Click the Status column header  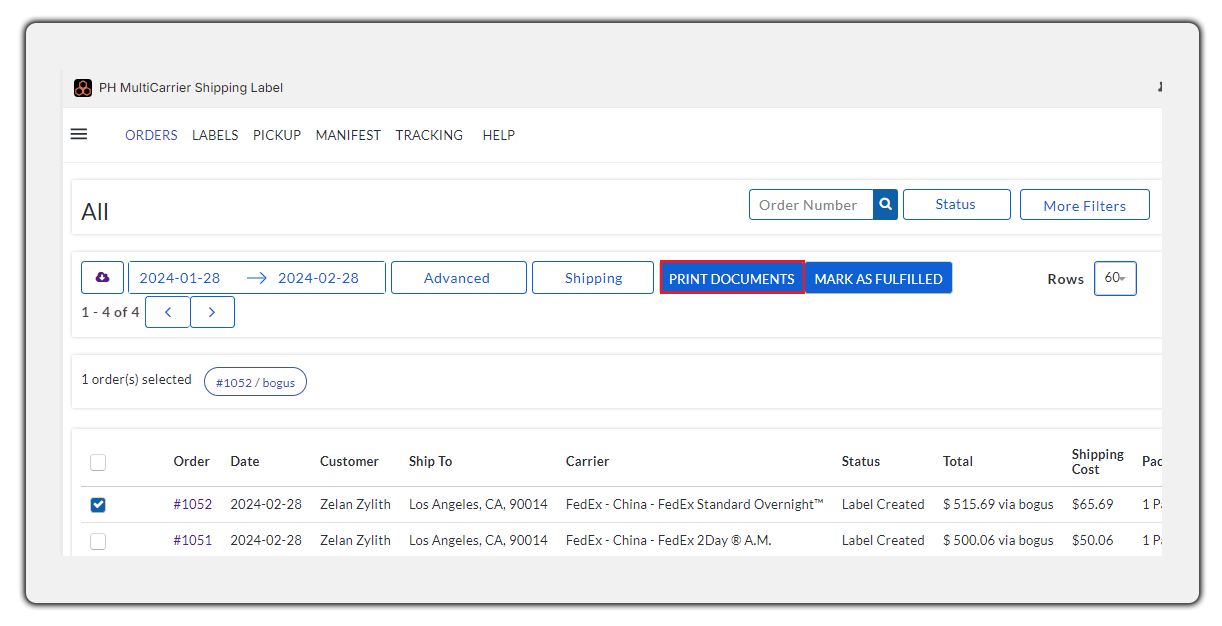861,461
